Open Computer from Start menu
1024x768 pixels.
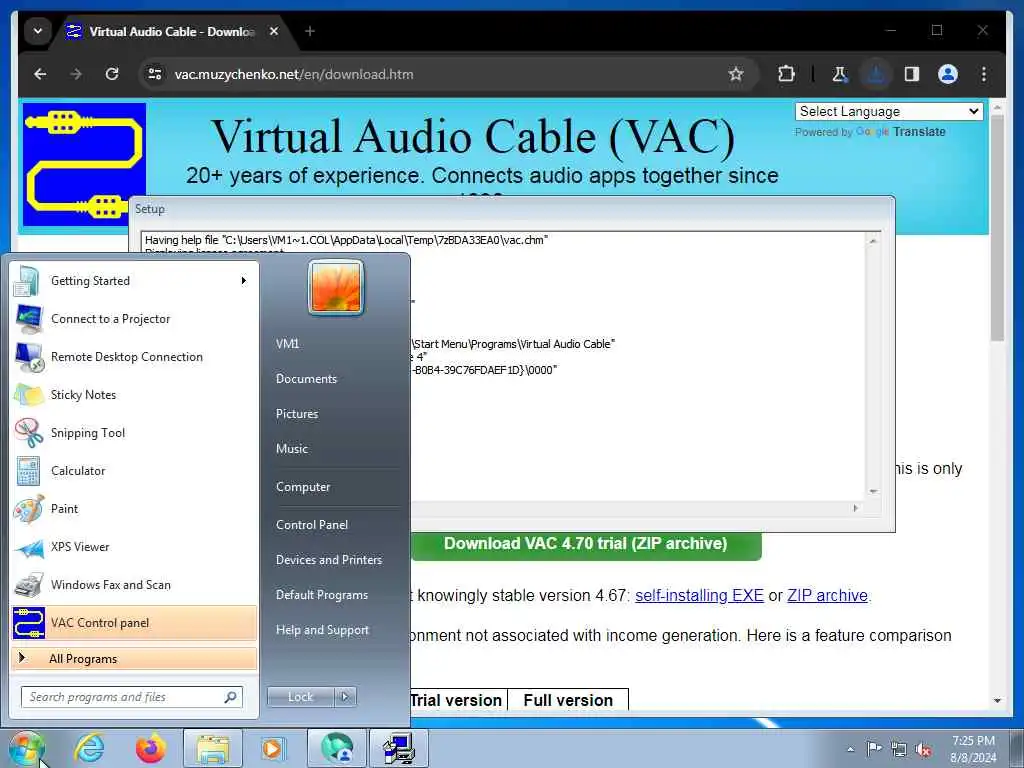tap(303, 487)
